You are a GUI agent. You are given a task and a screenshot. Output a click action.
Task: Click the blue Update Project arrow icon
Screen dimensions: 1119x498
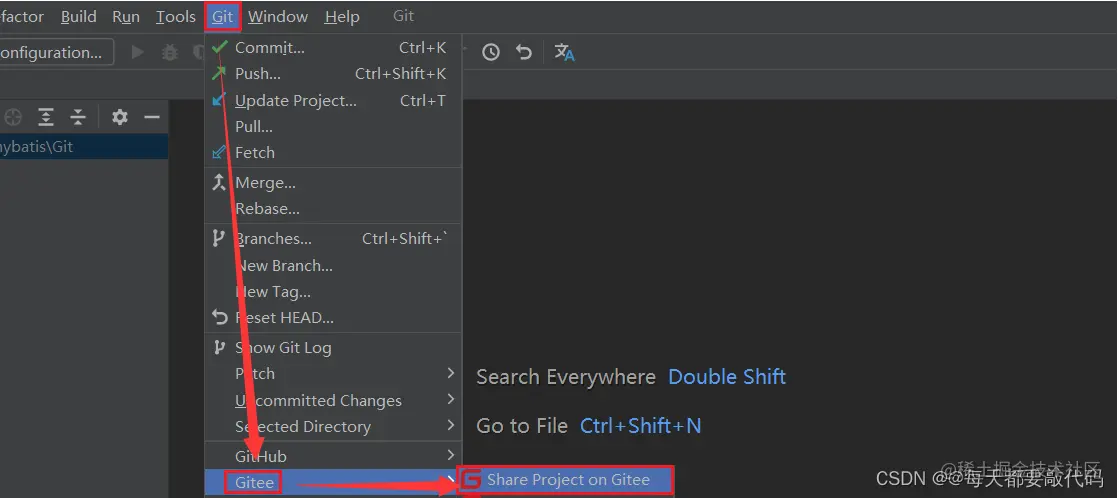[x=220, y=99]
